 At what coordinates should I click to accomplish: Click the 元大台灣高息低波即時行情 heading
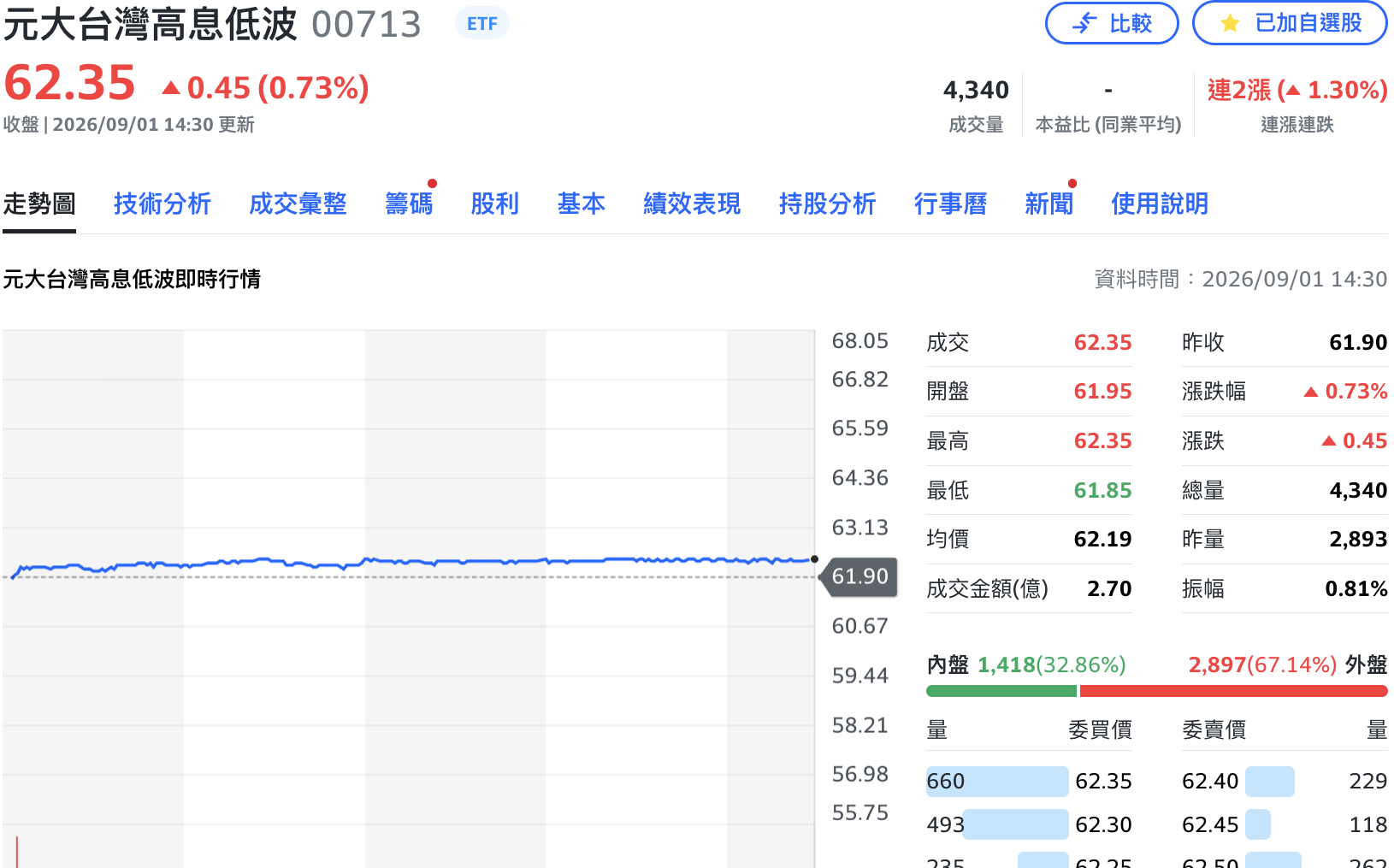(132, 280)
